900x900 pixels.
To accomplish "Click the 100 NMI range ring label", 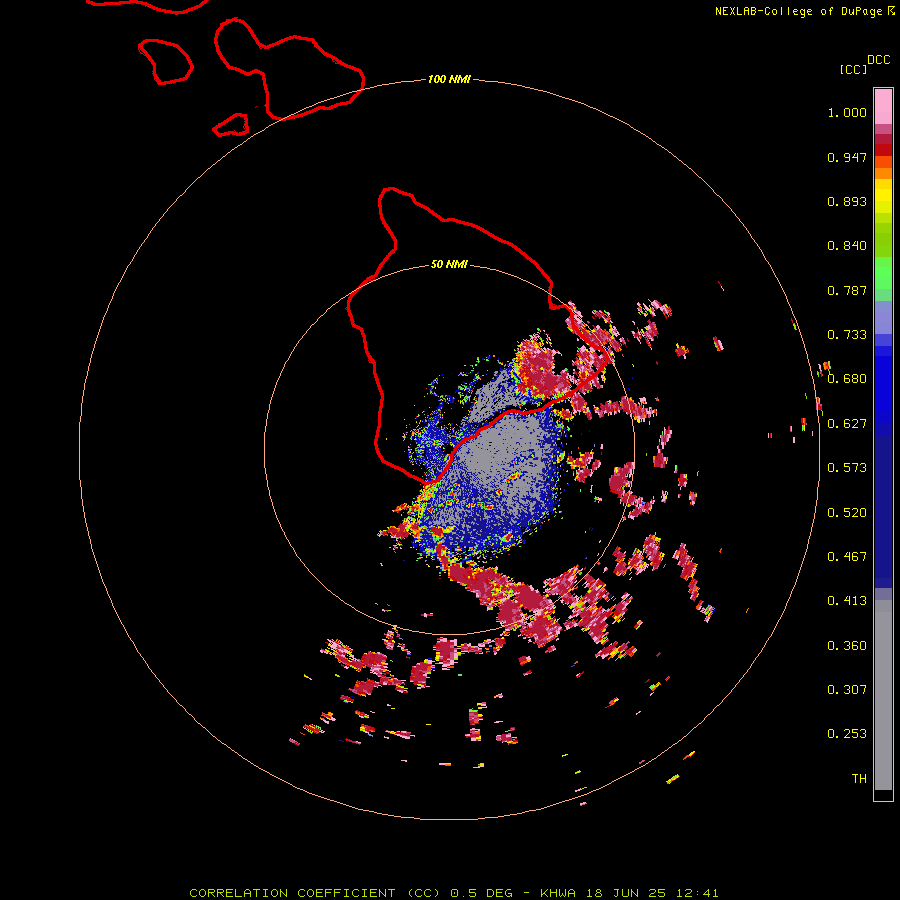I will (x=449, y=79).
